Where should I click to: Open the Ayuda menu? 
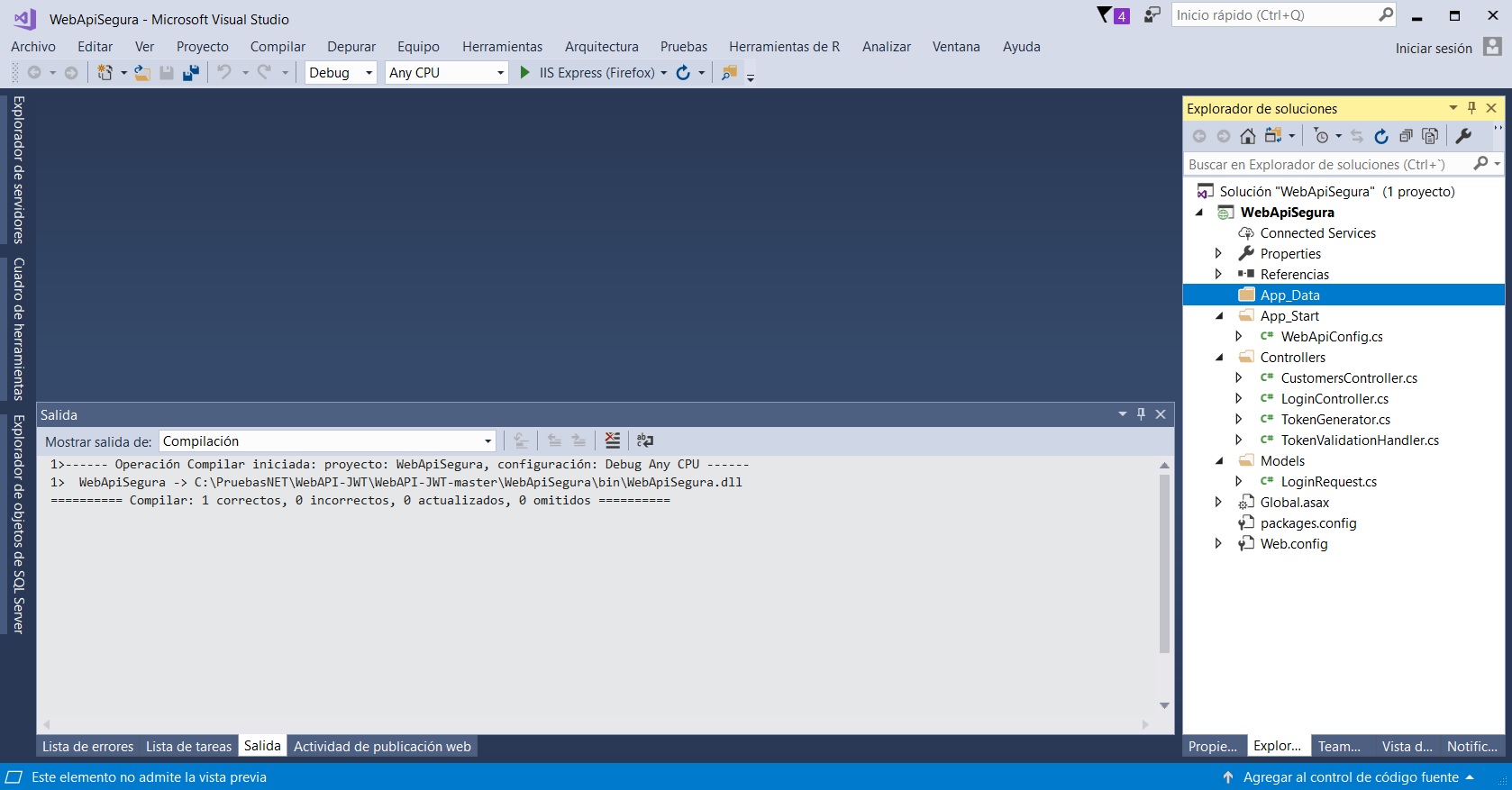pyautogui.click(x=1022, y=47)
